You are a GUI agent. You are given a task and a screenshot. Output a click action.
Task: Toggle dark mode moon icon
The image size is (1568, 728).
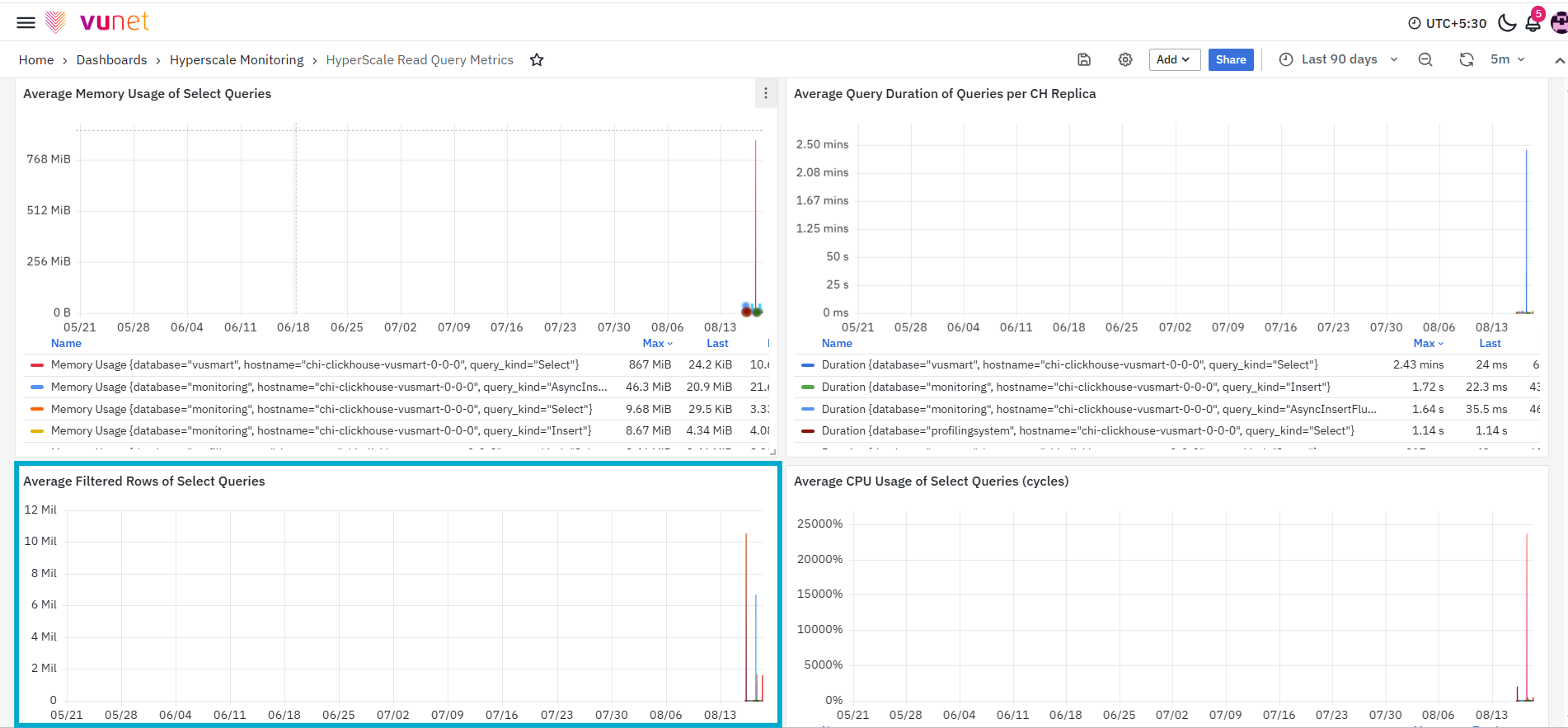click(1507, 23)
